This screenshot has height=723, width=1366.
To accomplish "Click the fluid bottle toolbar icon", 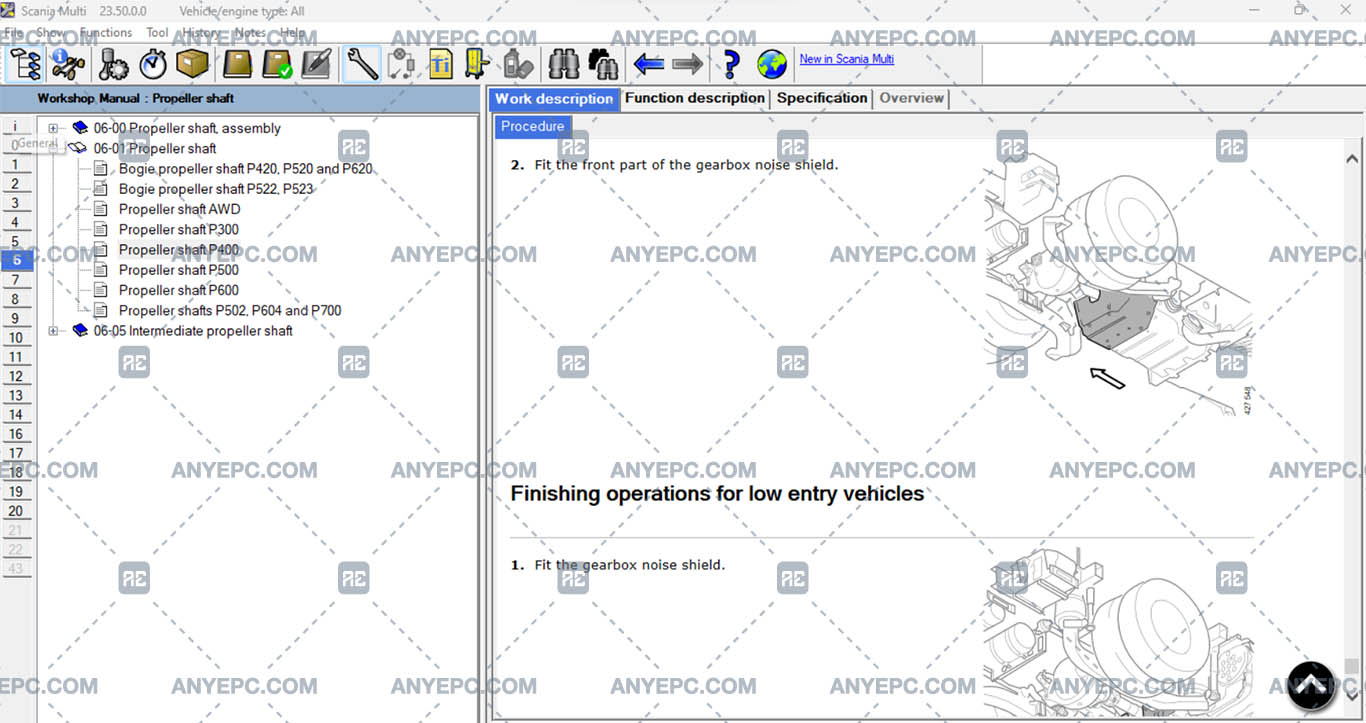I will (x=518, y=64).
